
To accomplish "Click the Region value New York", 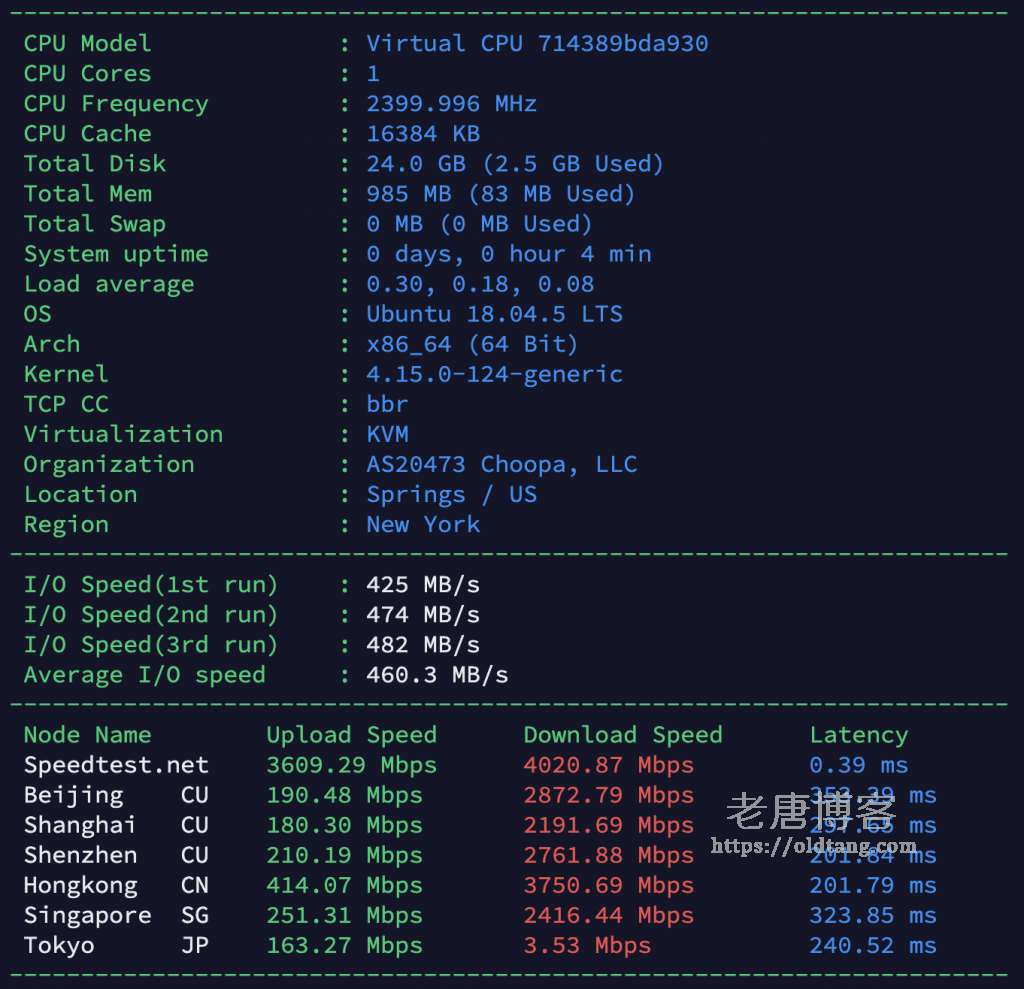I will pos(423,524).
